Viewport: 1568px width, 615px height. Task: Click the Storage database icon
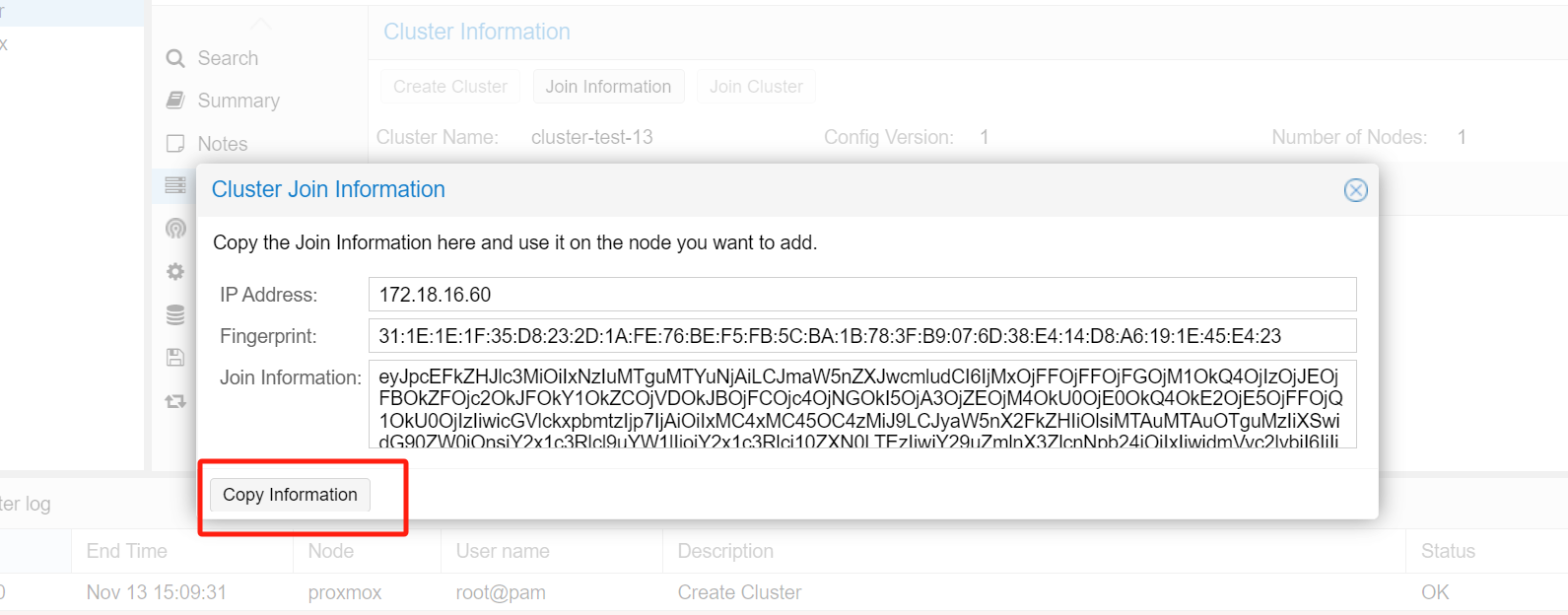click(x=175, y=315)
